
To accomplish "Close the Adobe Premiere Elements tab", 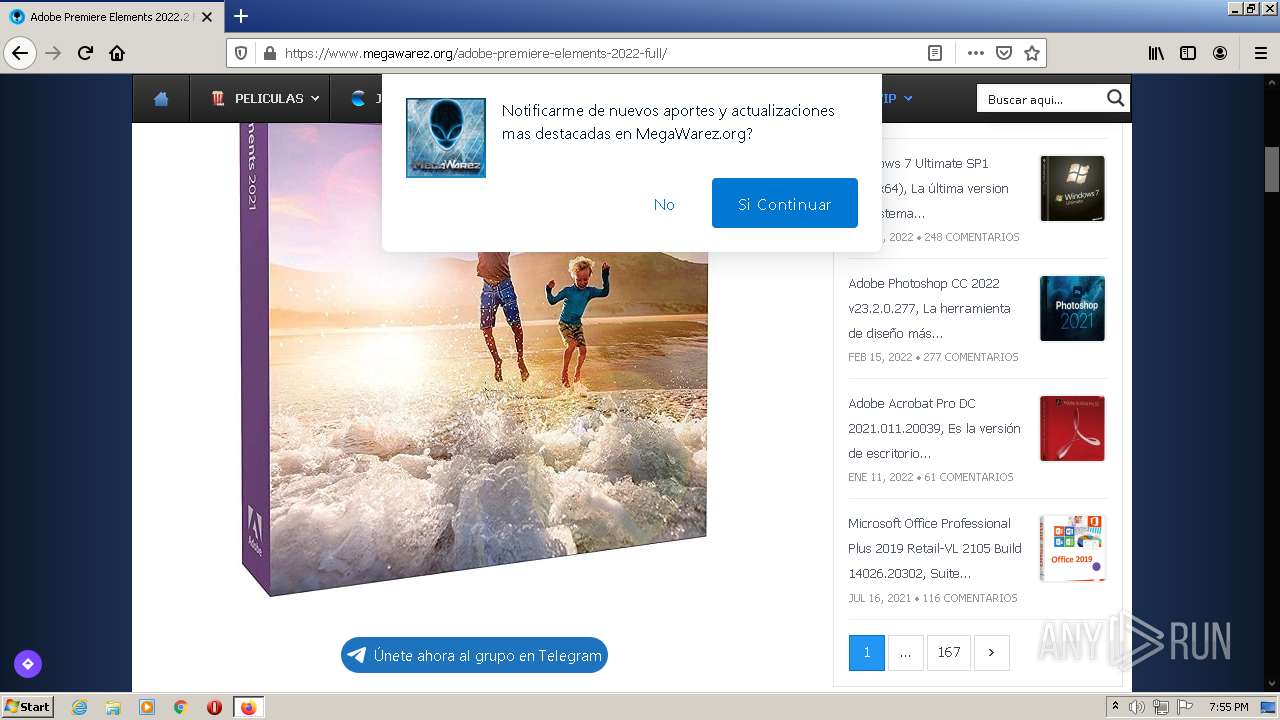I will point(207,17).
